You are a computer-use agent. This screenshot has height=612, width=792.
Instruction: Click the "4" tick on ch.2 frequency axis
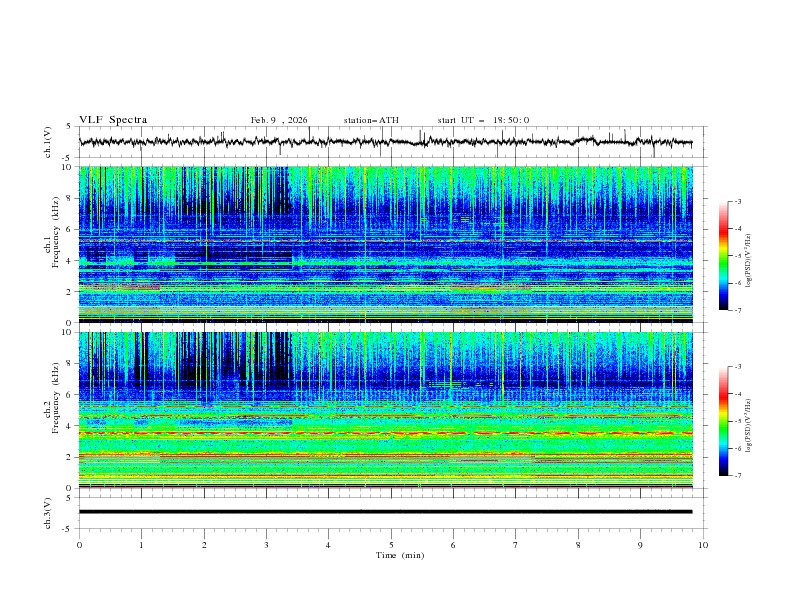pyautogui.click(x=69, y=426)
